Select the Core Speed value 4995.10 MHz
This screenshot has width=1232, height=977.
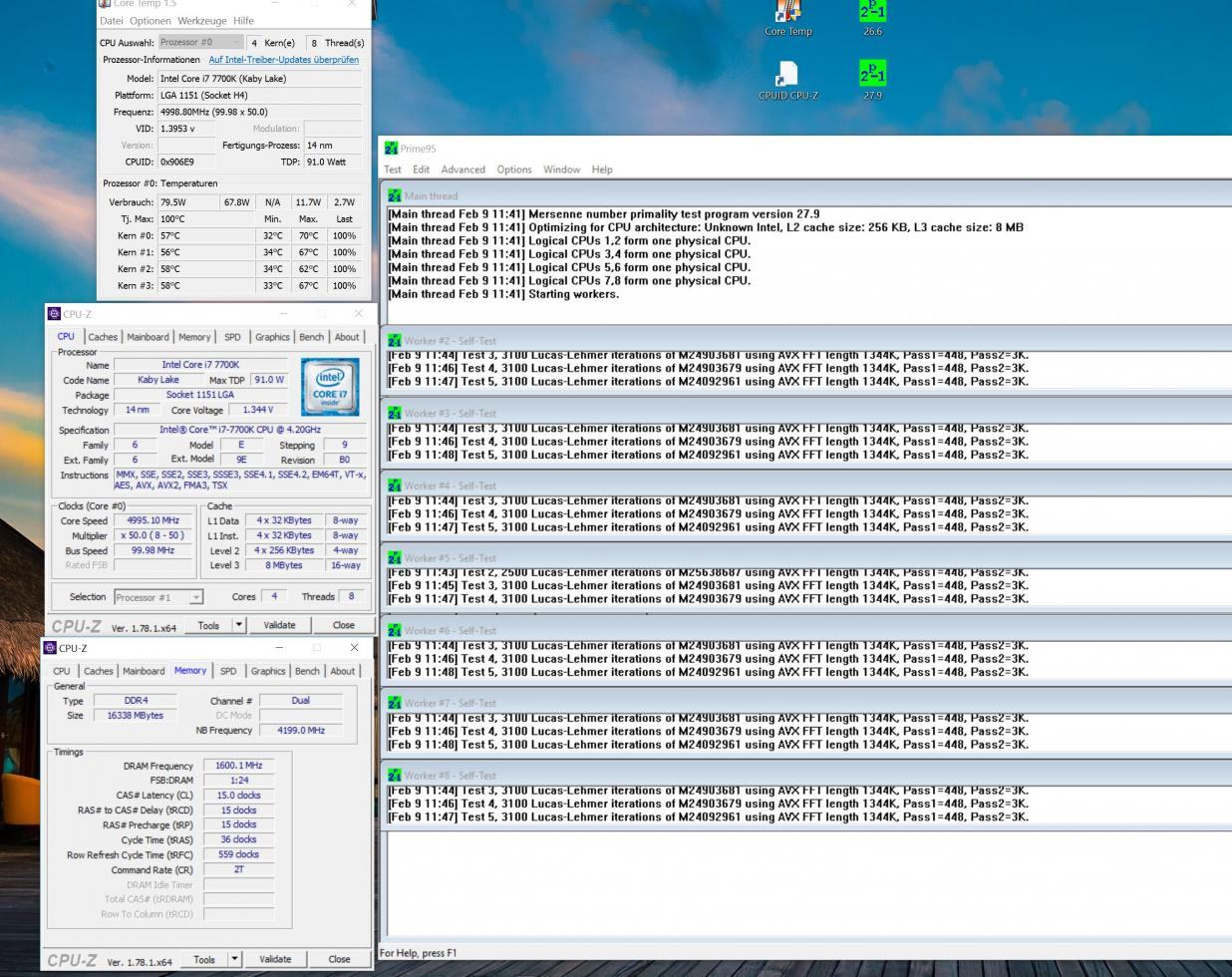[x=154, y=520]
